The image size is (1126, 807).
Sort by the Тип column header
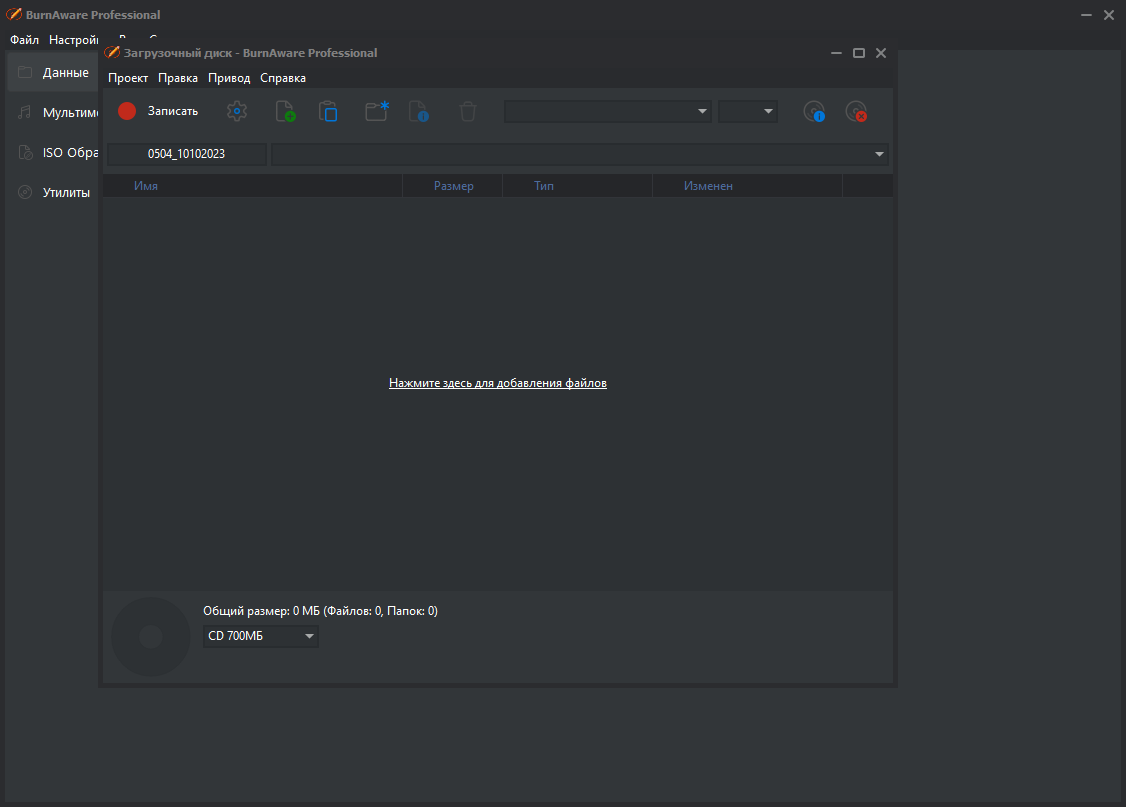click(577, 186)
